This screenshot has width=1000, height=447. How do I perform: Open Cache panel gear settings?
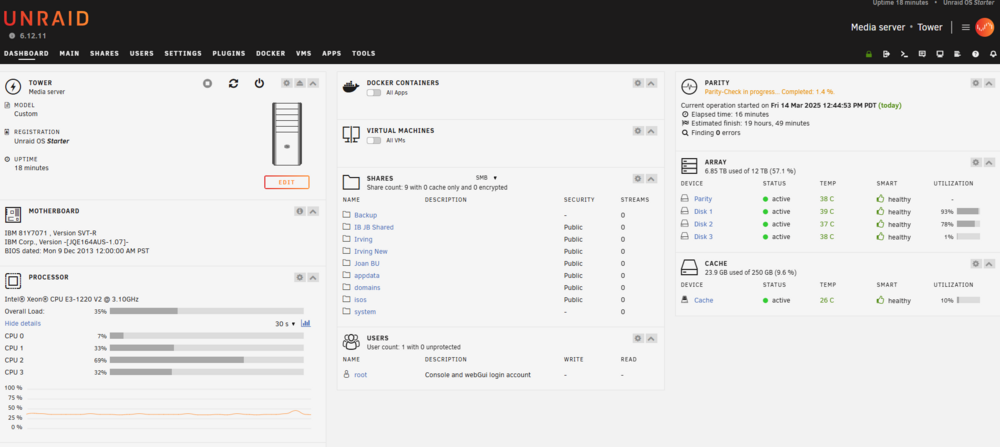[x=976, y=264]
